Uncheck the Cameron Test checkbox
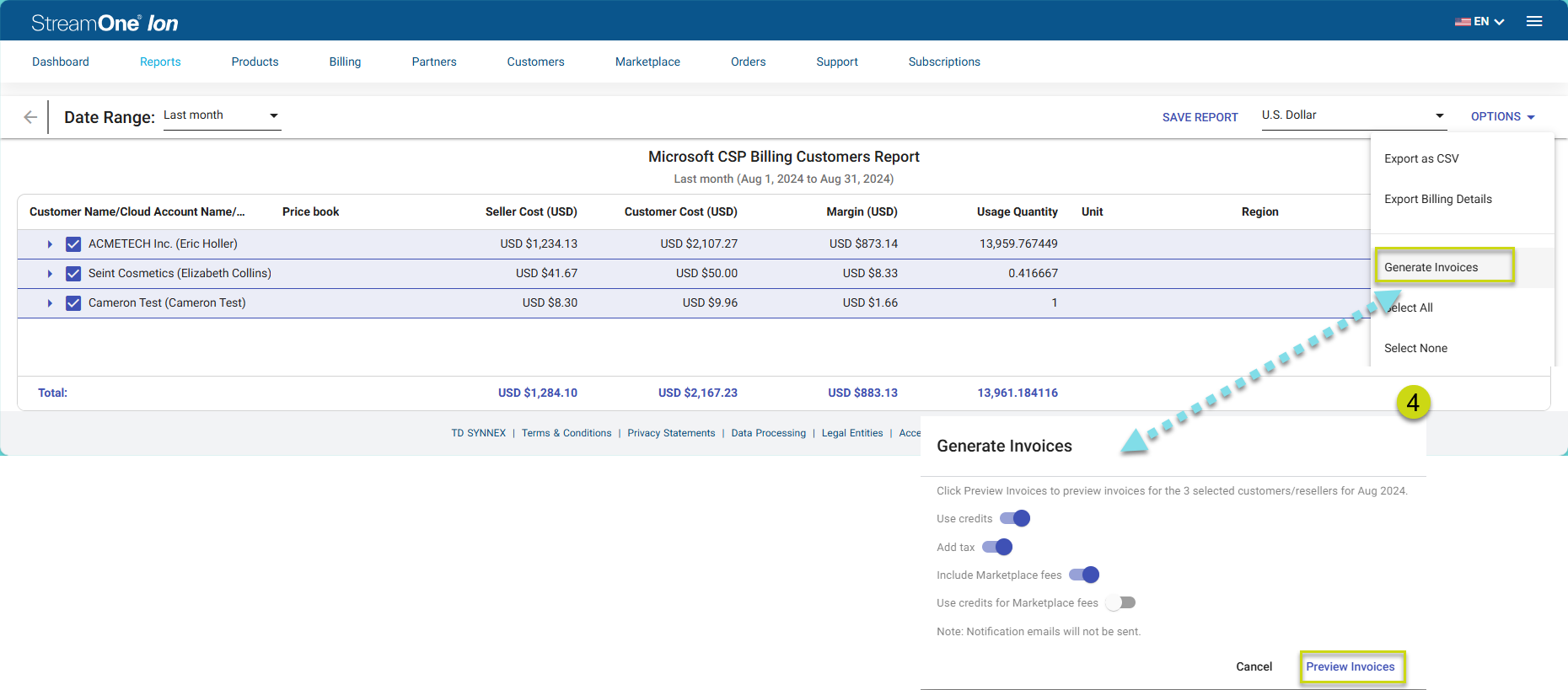The image size is (1568, 690). [73, 303]
